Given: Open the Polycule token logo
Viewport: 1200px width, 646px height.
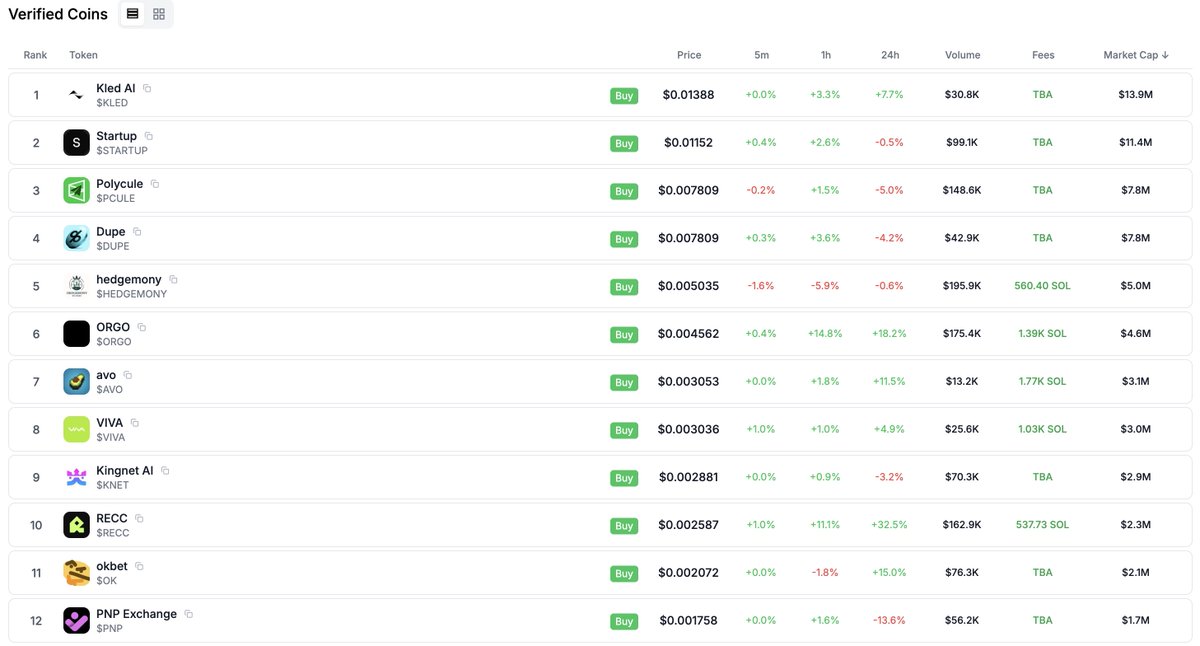Looking at the screenshot, I should [x=77, y=191].
